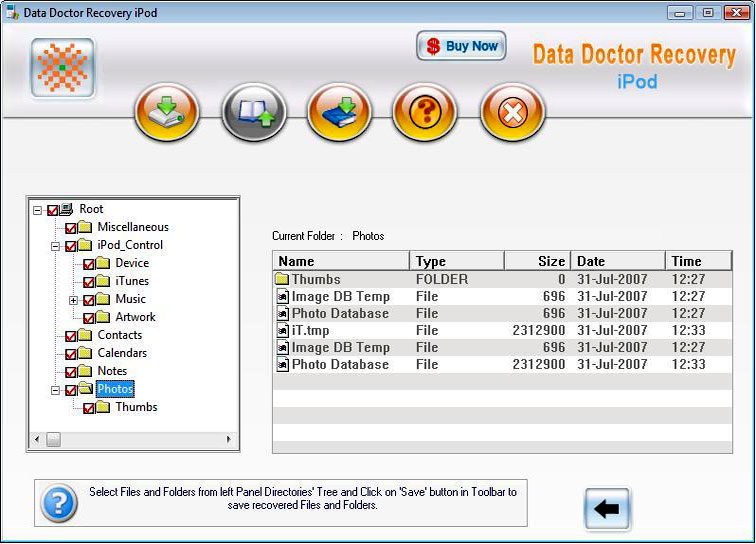
Task: Select first Image DB Temp file row
Action: (x=502, y=296)
